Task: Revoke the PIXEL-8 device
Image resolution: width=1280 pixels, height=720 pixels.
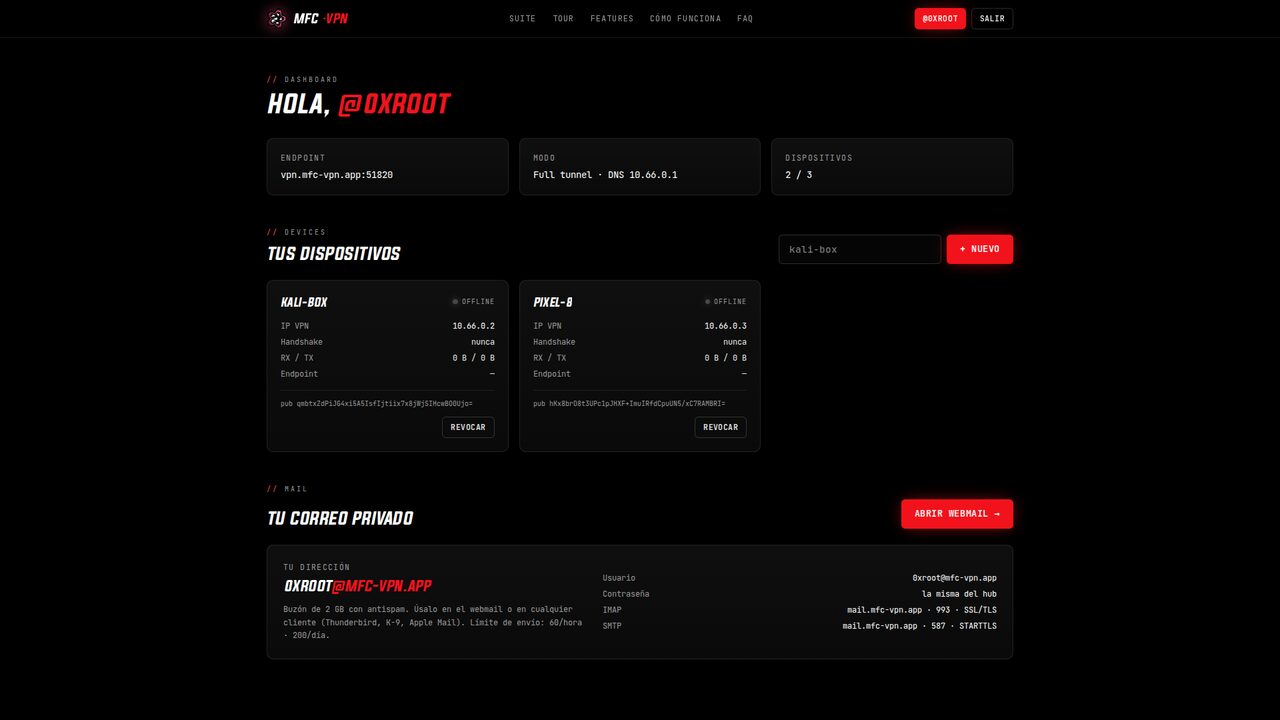Action: click(x=720, y=427)
